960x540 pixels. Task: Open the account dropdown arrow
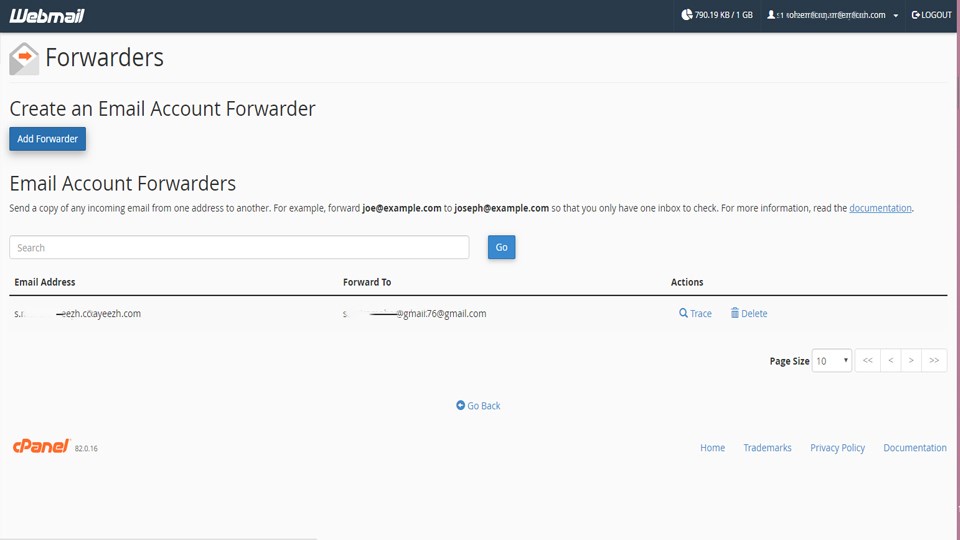(896, 15)
